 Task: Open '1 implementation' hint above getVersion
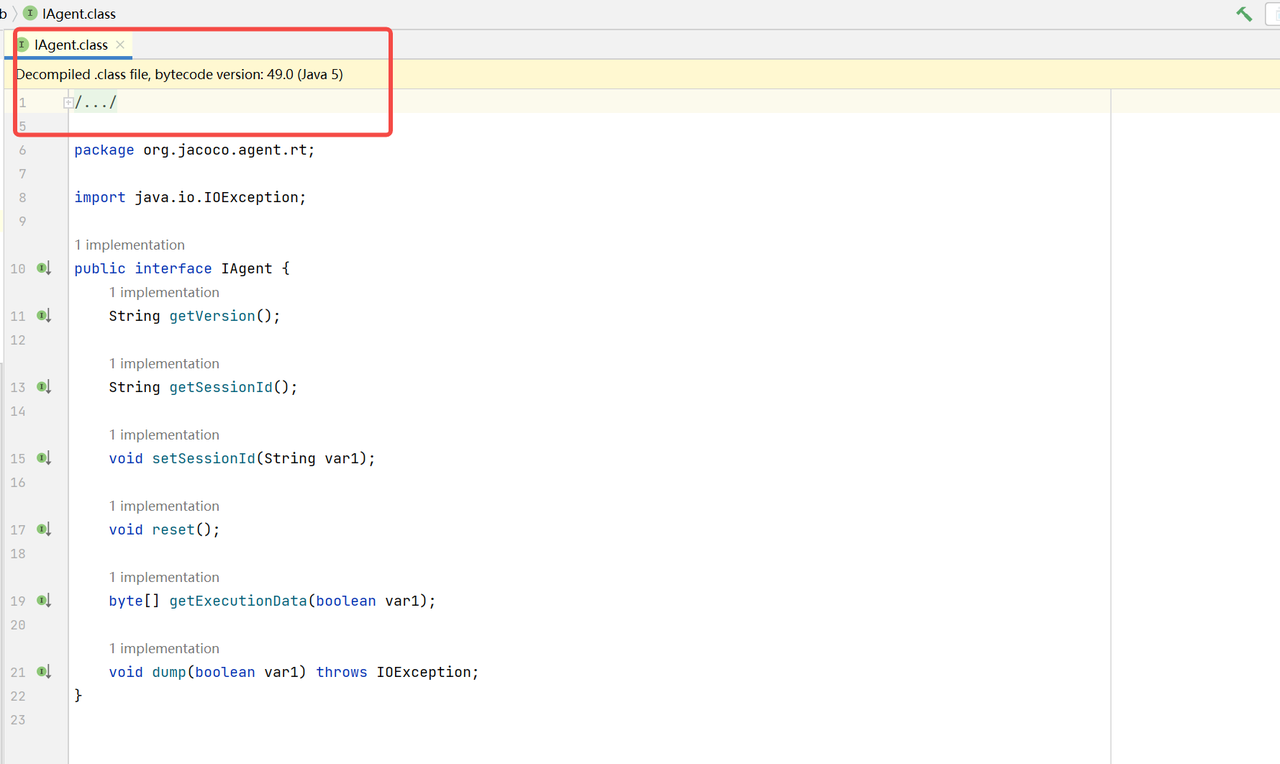(x=164, y=292)
